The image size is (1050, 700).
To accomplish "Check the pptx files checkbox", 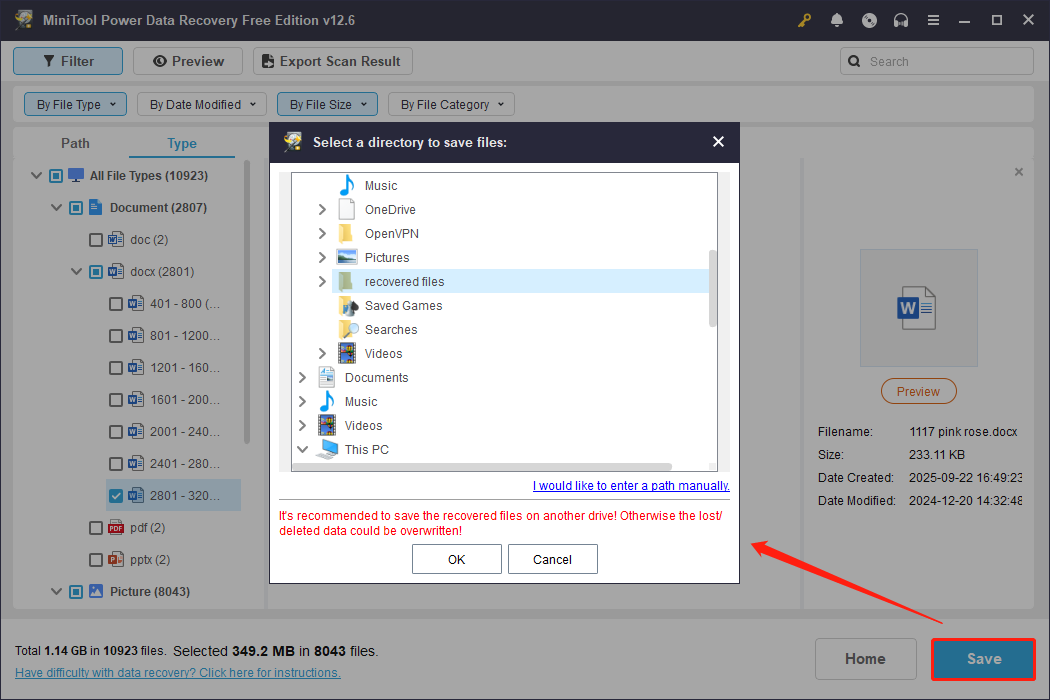I will click(96, 559).
